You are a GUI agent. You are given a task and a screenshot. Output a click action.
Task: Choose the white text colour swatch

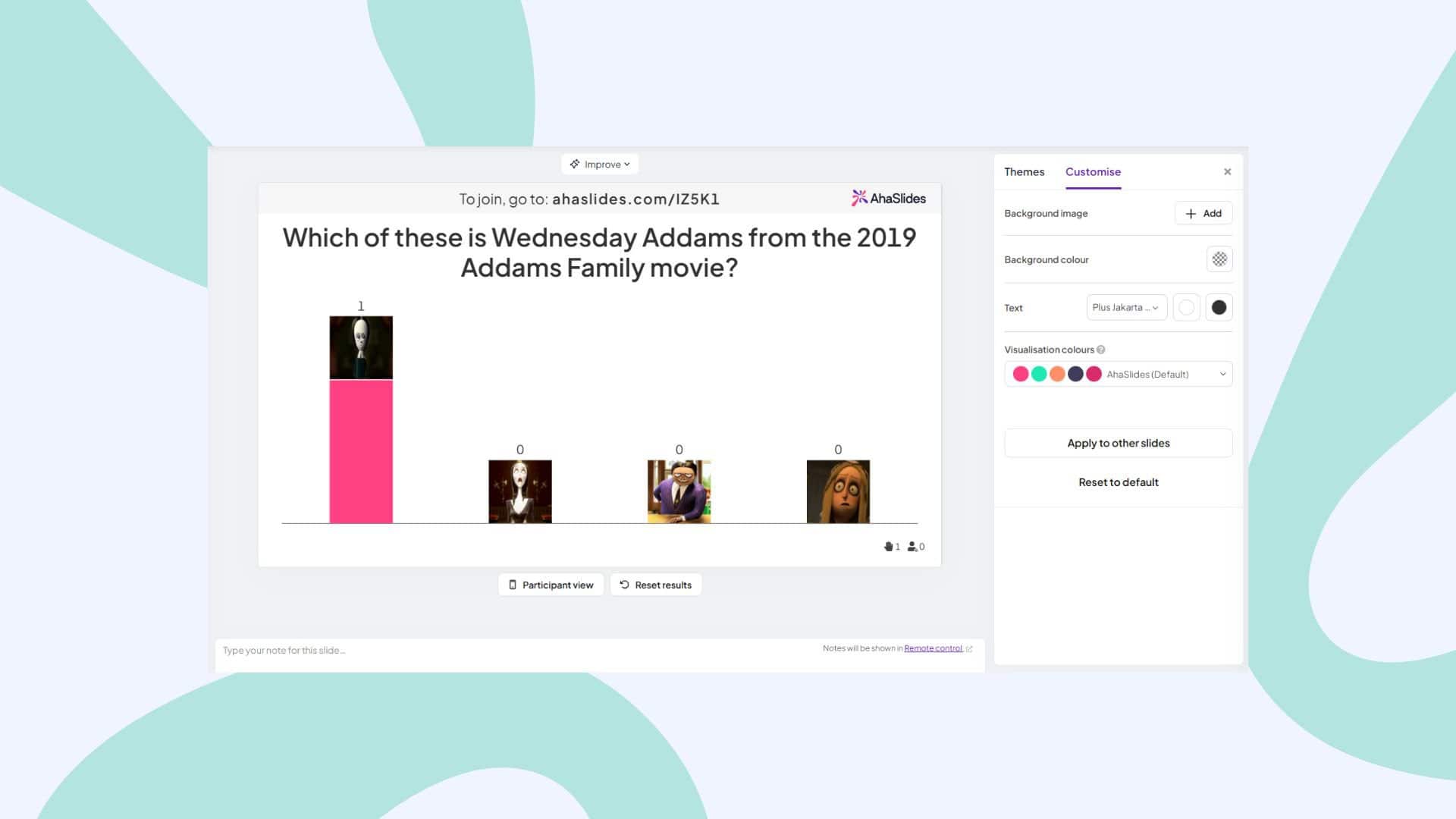point(1186,307)
